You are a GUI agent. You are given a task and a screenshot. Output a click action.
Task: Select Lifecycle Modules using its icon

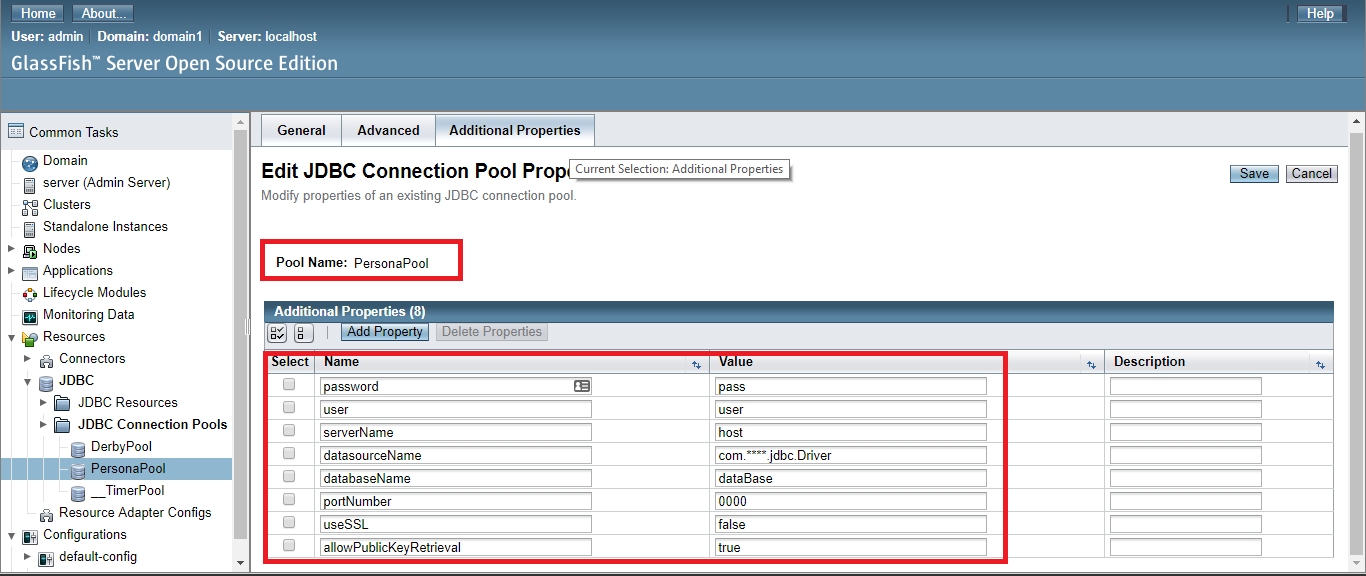(x=29, y=292)
